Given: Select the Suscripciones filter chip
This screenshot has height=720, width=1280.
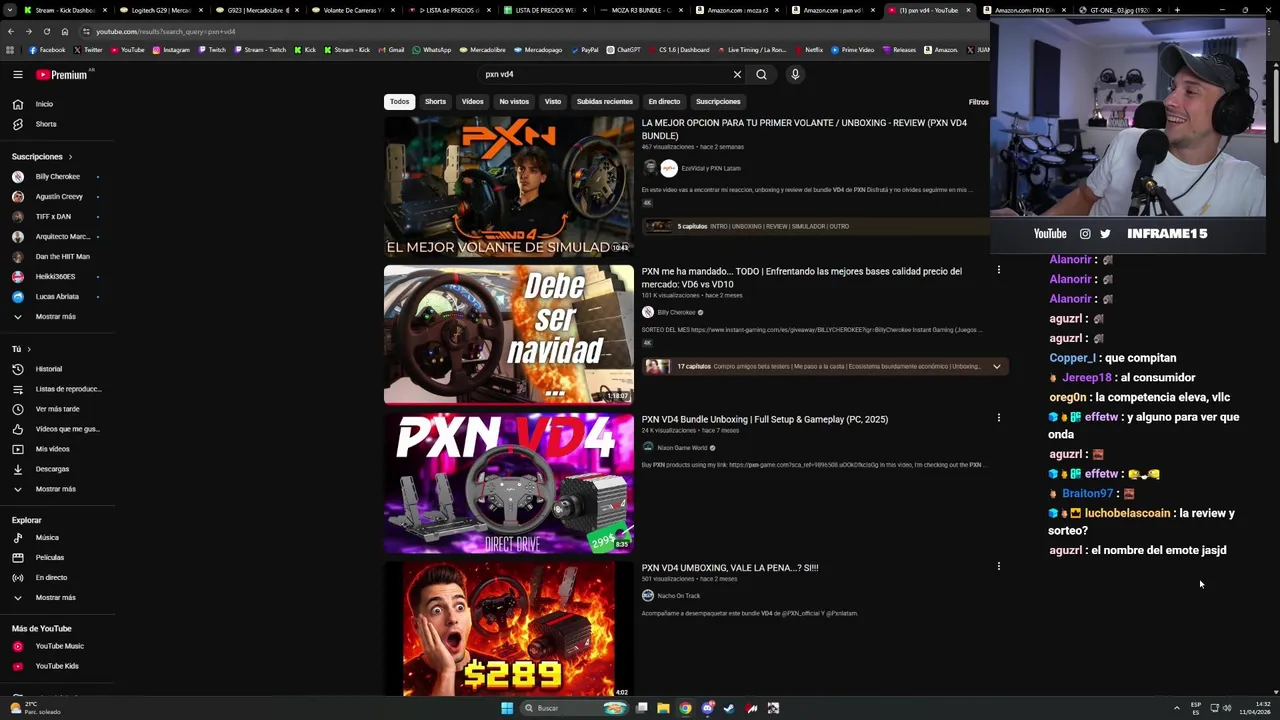Looking at the screenshot, I should [x=718, y=102].
